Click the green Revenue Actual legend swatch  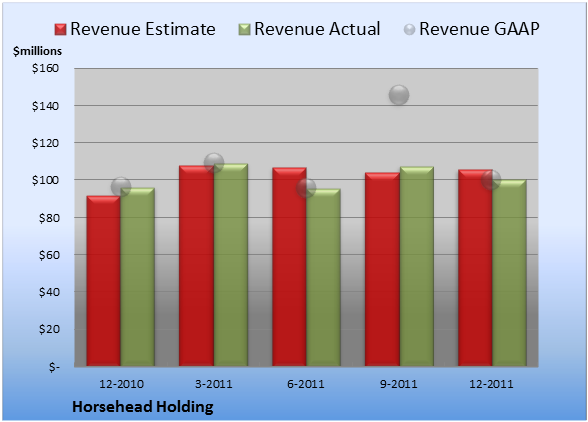coord(244,30)
